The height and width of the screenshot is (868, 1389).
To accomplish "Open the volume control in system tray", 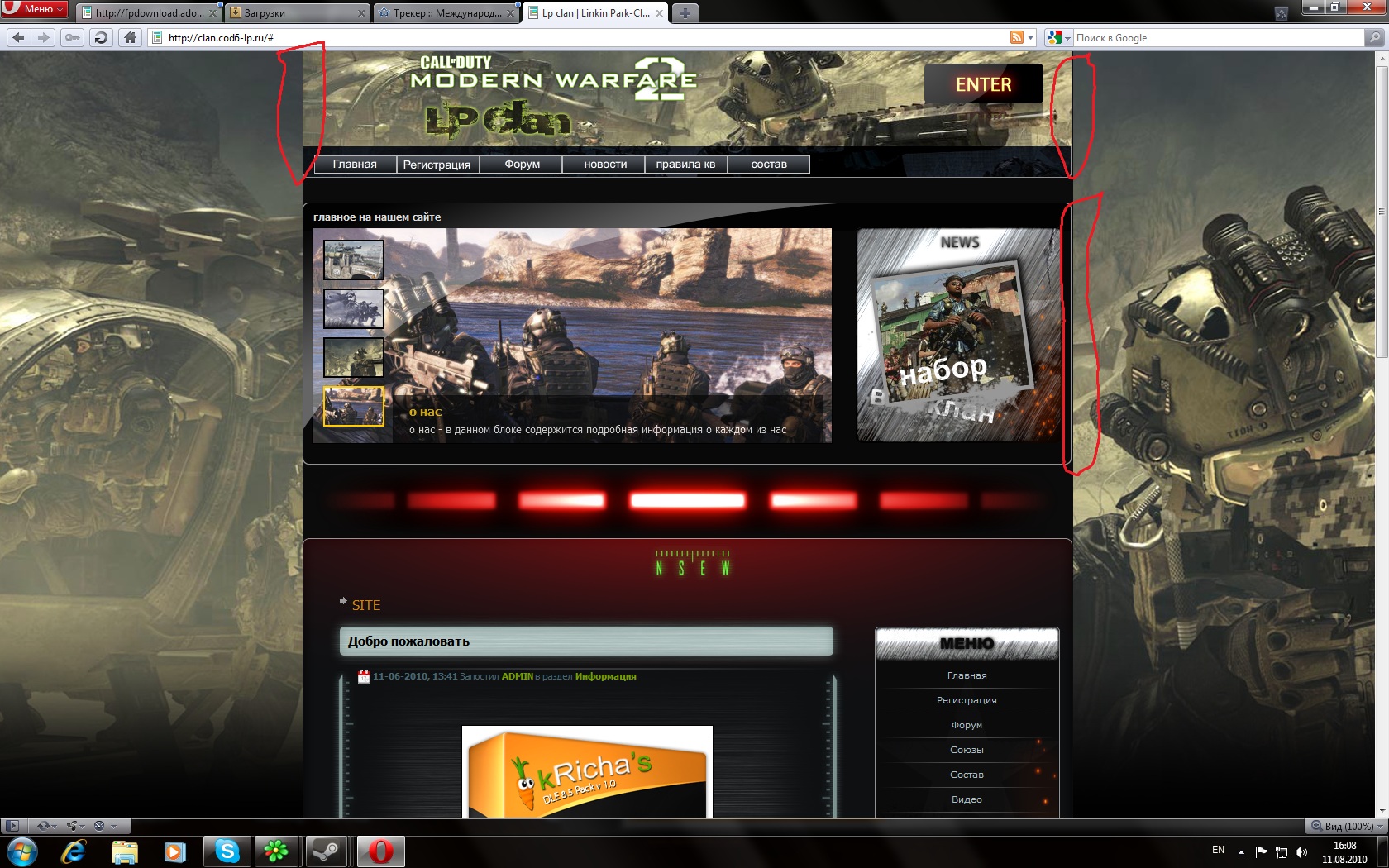I will coord(1301,851).
